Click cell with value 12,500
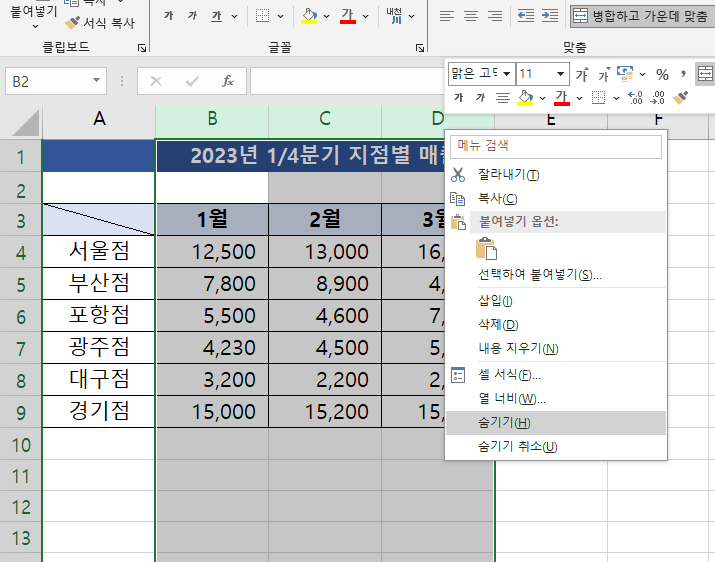The width and height of the screenshot is (715, 562). 212,251
